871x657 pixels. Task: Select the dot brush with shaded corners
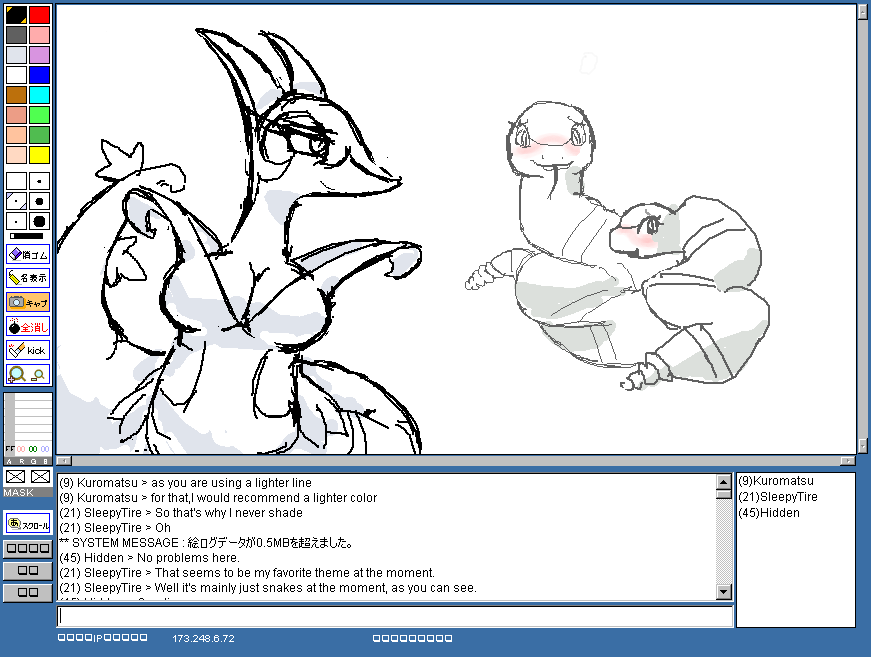[16, 201]
